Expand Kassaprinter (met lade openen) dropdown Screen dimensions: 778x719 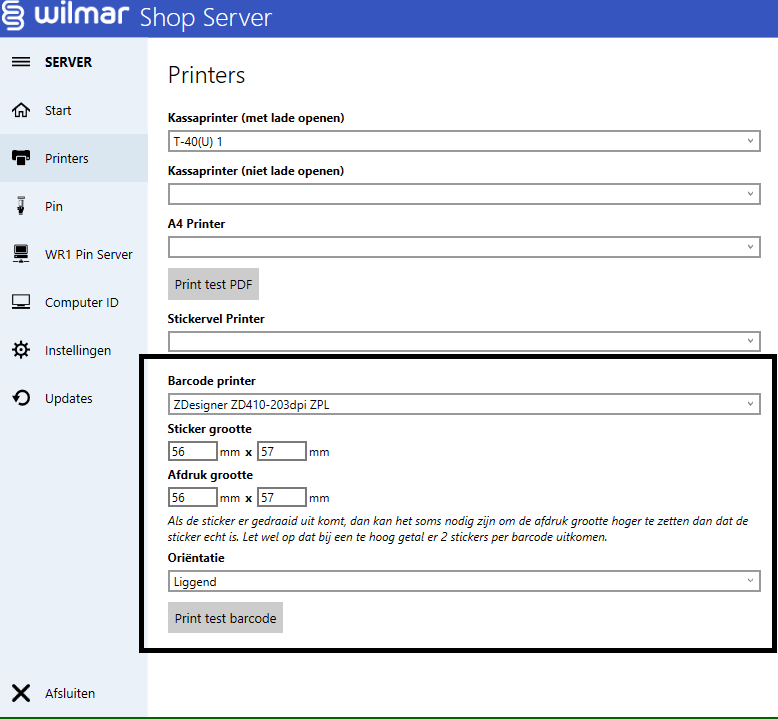(463, 141)
